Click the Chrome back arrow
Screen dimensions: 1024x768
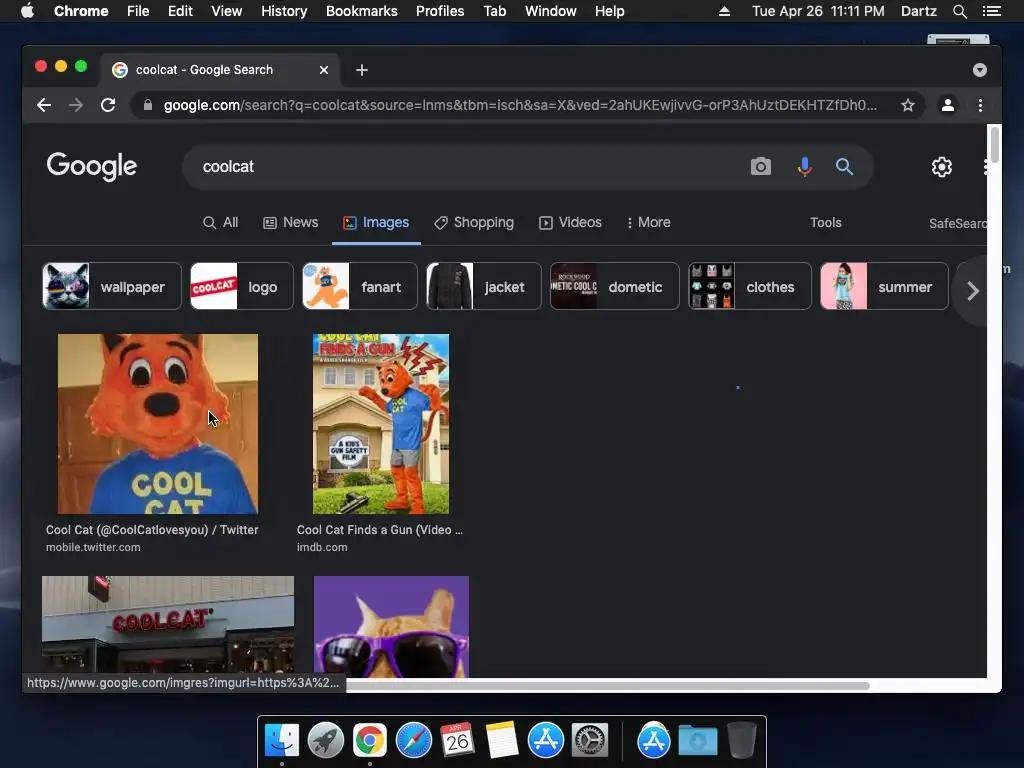(44, 105)
